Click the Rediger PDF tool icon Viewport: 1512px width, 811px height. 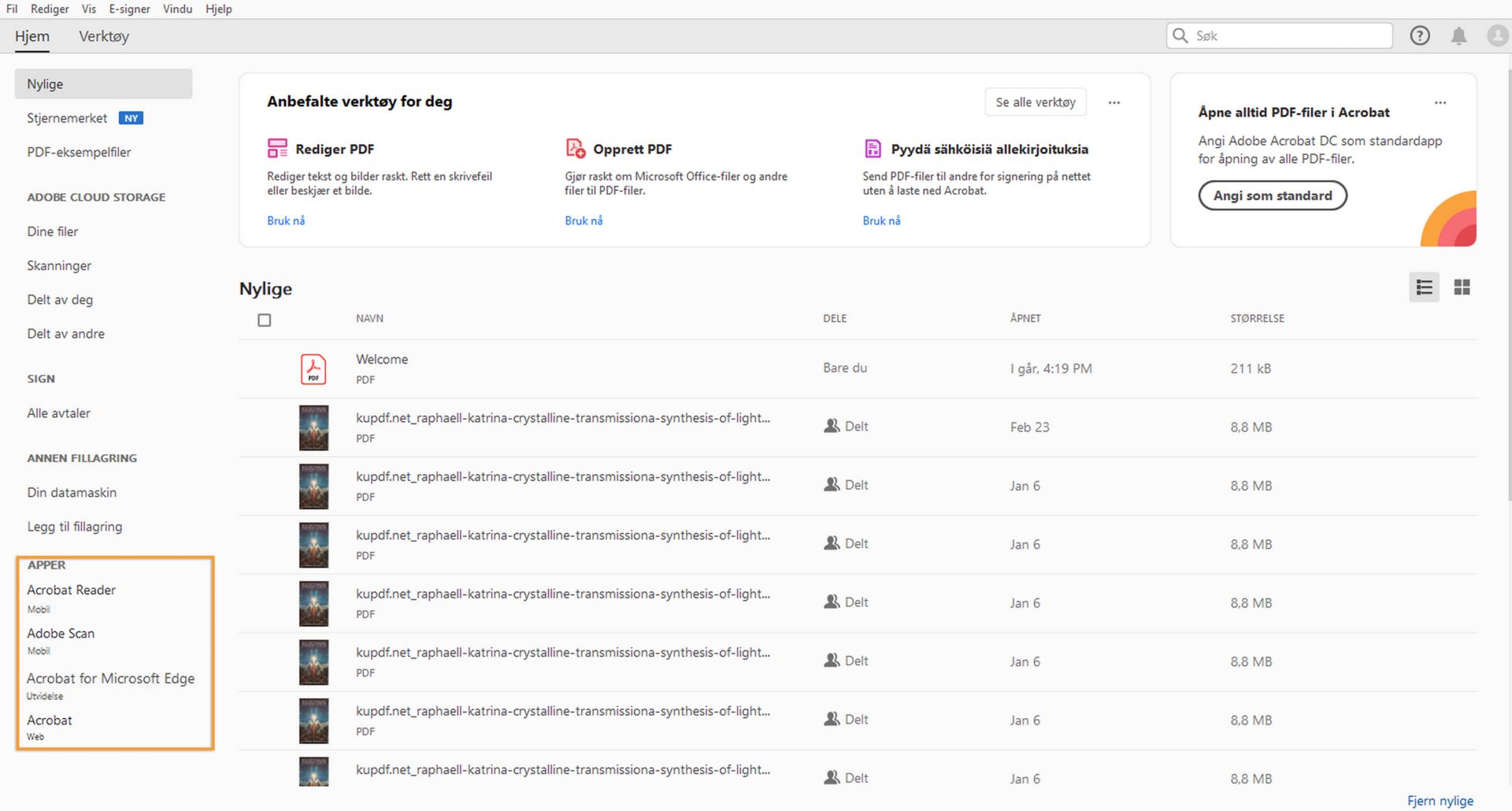(277, 148)
